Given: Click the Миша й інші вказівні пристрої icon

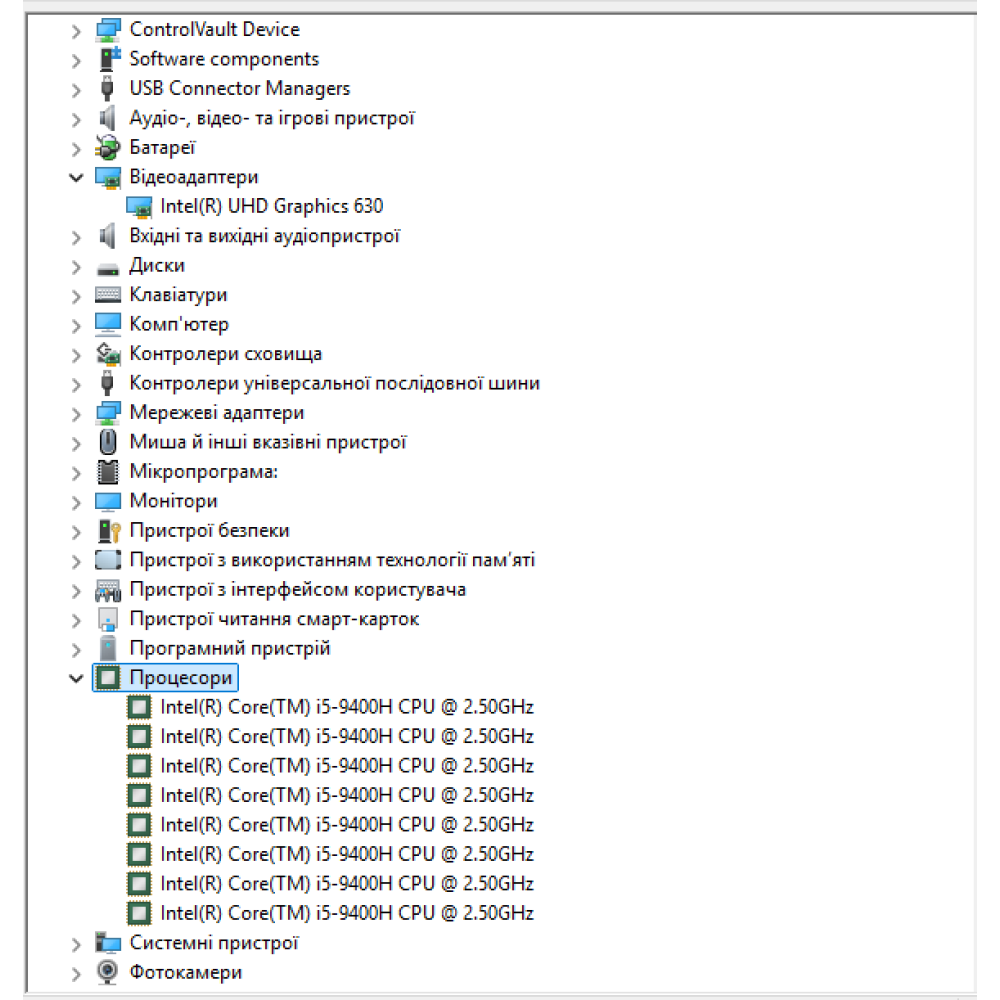Looking at the screenshot, I should point(107,442).
